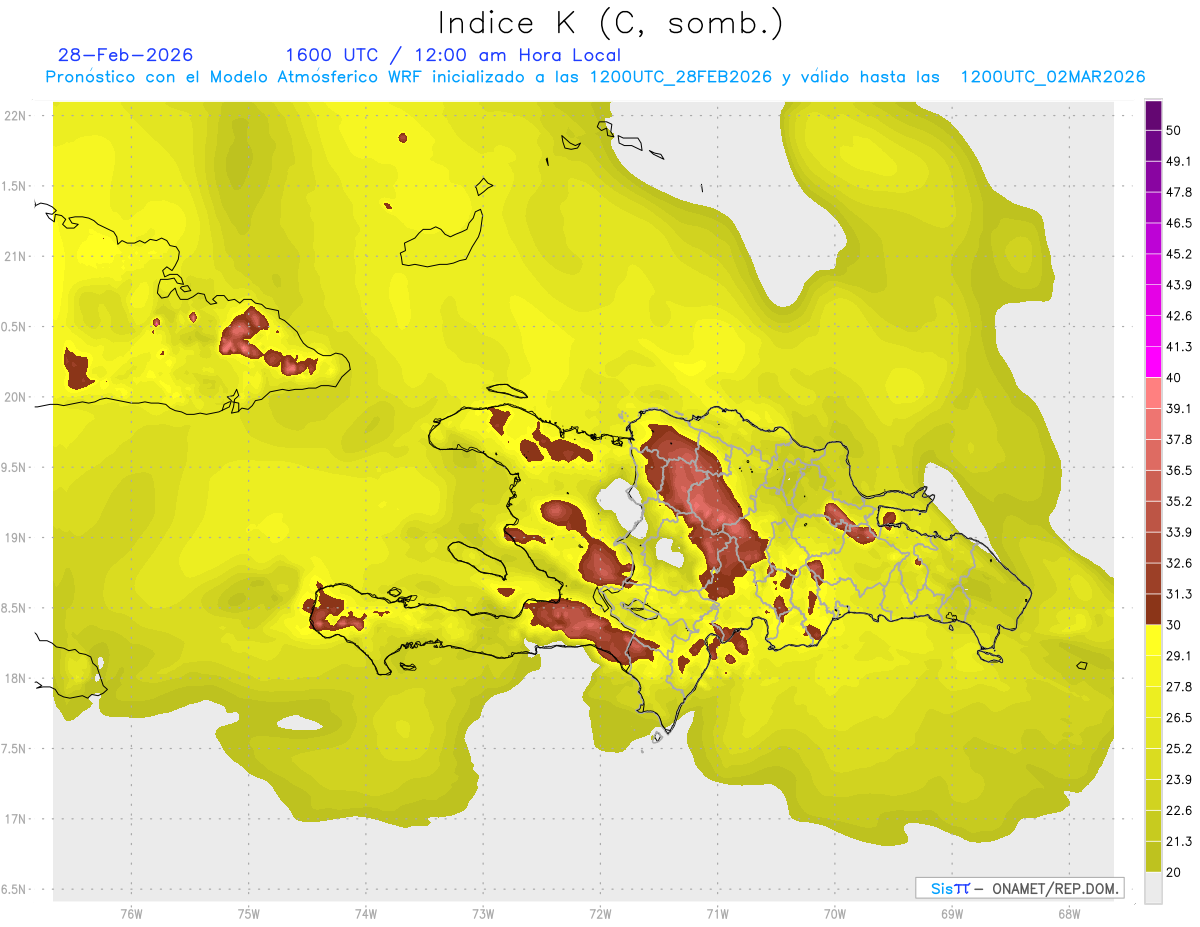The width and height of the screenshot is (1200, 927).
Task: Click the '71W' longitude label
Action: pyautogui.click(x=717, y=912)
